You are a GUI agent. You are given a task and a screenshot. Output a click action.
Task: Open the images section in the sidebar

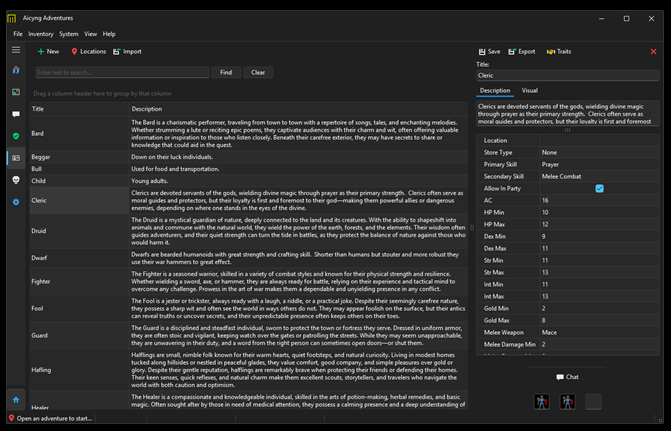pos(15,92)
